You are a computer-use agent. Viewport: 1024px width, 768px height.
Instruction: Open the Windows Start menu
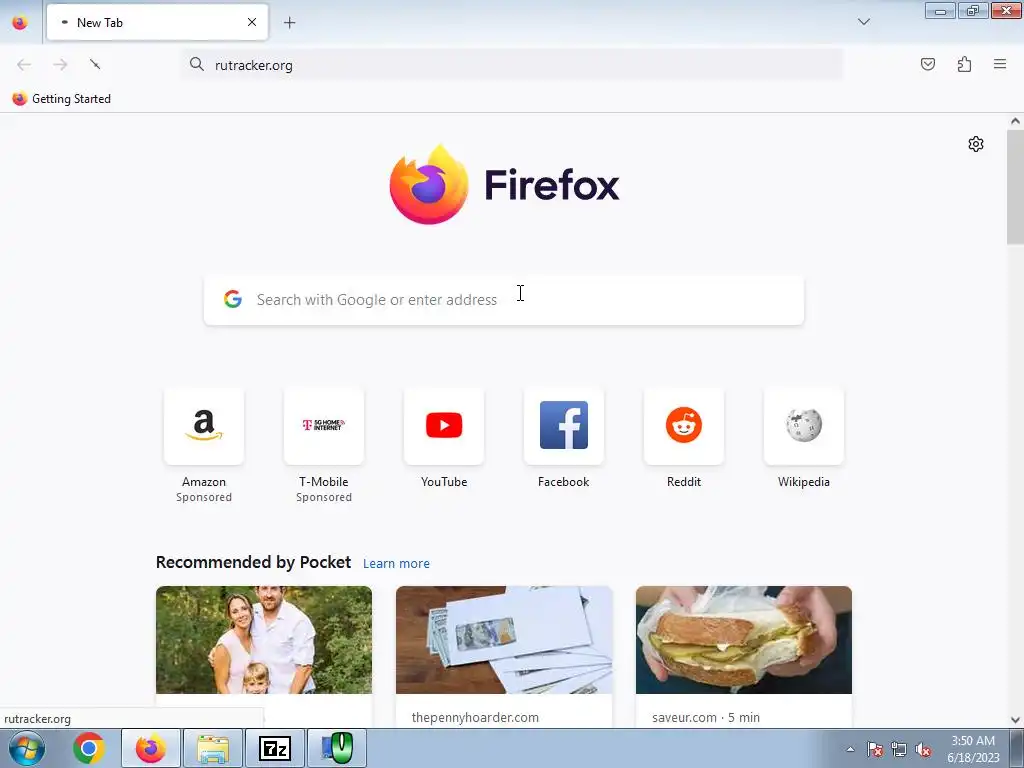(27, 748)
